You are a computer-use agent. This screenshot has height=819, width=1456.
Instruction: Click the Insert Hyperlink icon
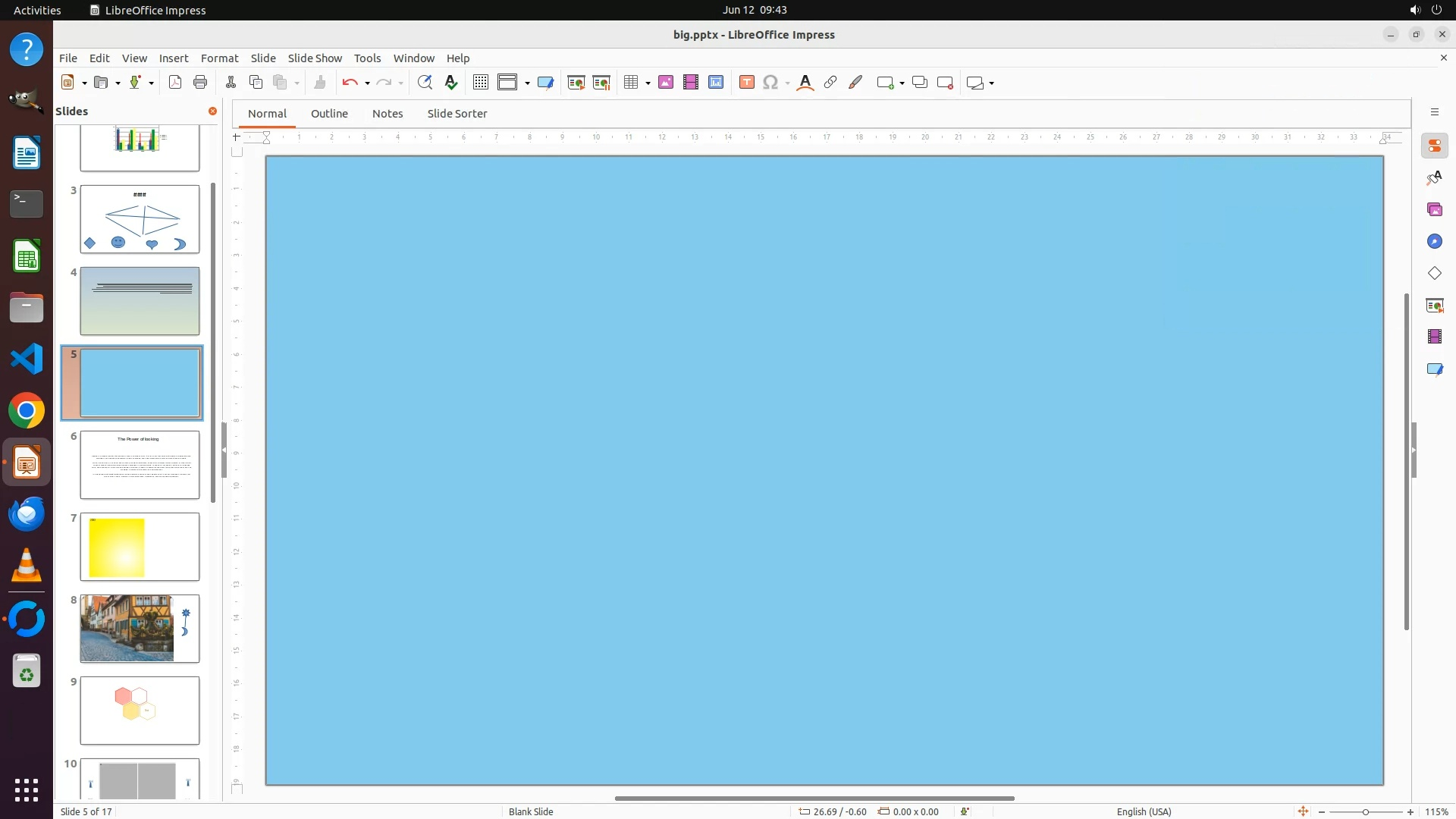click(830, 83)
